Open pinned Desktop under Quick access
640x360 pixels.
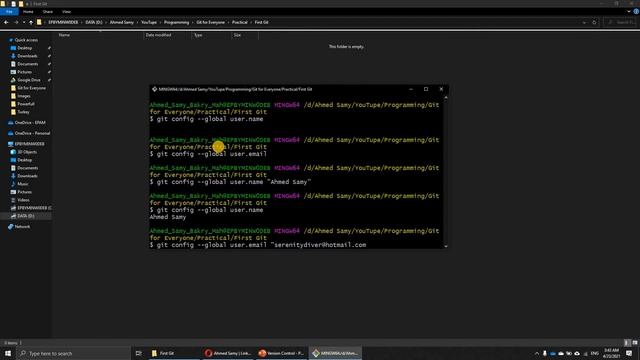coord(24,48)
